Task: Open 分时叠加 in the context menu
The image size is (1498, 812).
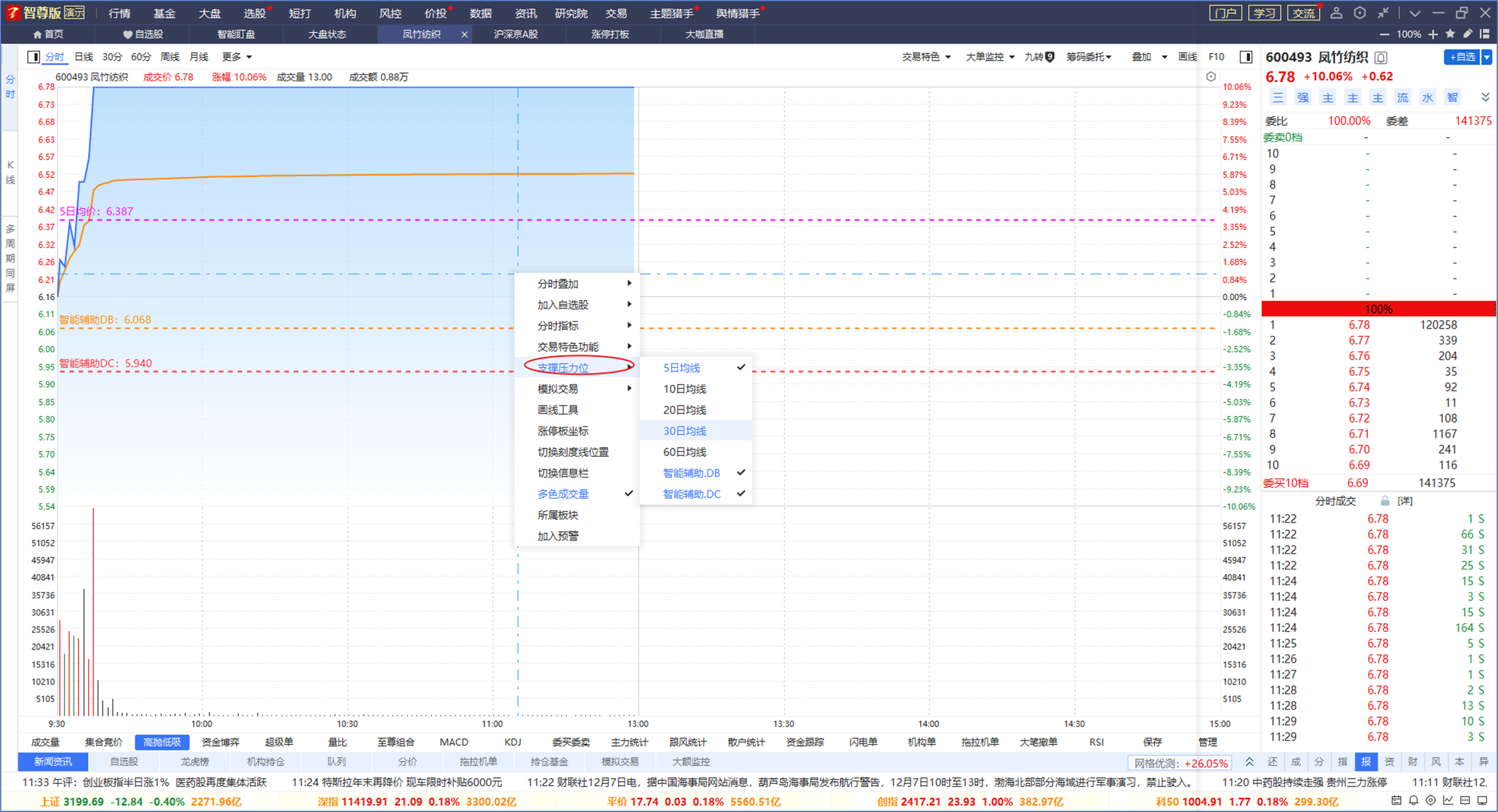Action: point(577,284)
